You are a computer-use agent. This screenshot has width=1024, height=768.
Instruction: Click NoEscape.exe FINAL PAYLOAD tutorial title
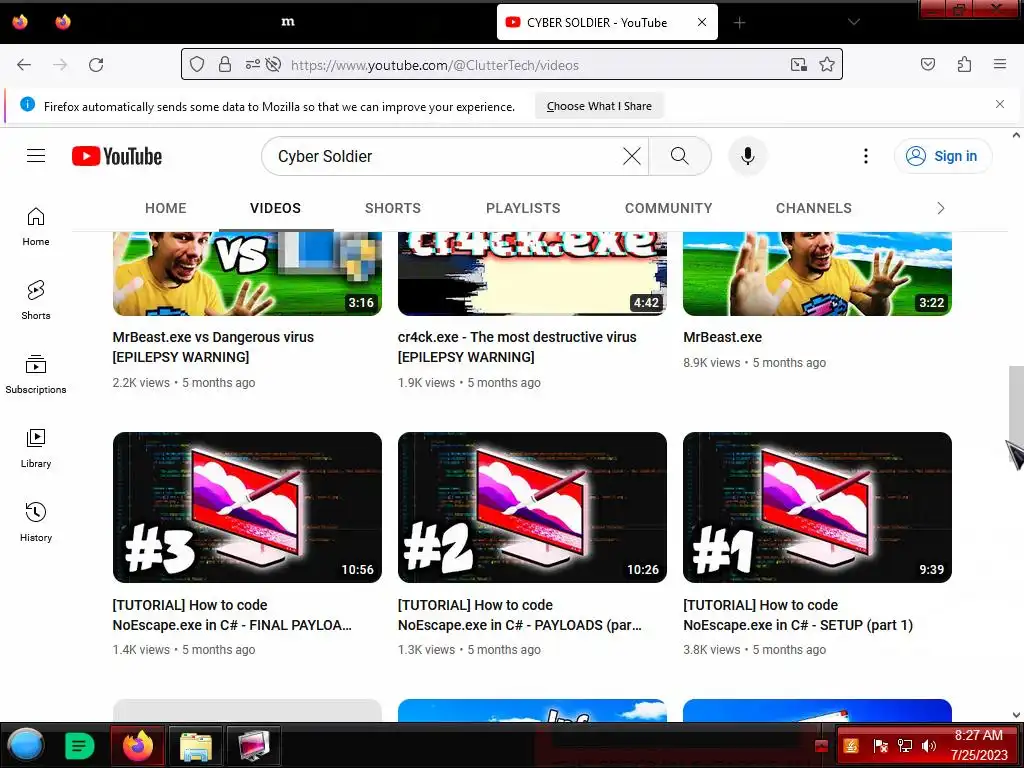click(232, 615)
